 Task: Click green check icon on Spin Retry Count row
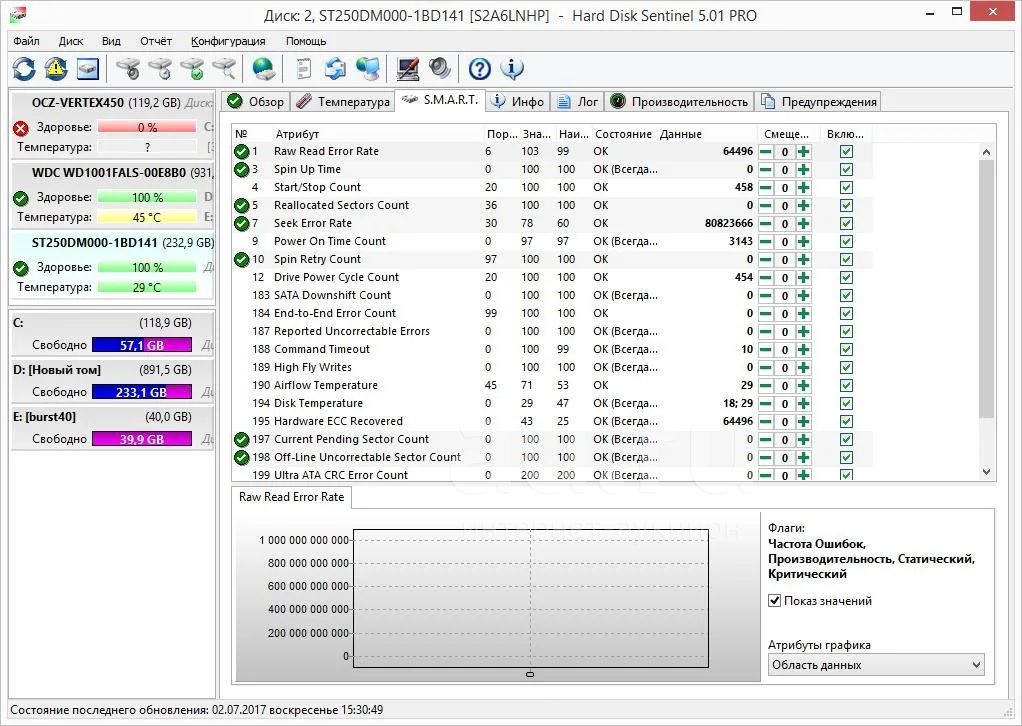tap(242, 259)
